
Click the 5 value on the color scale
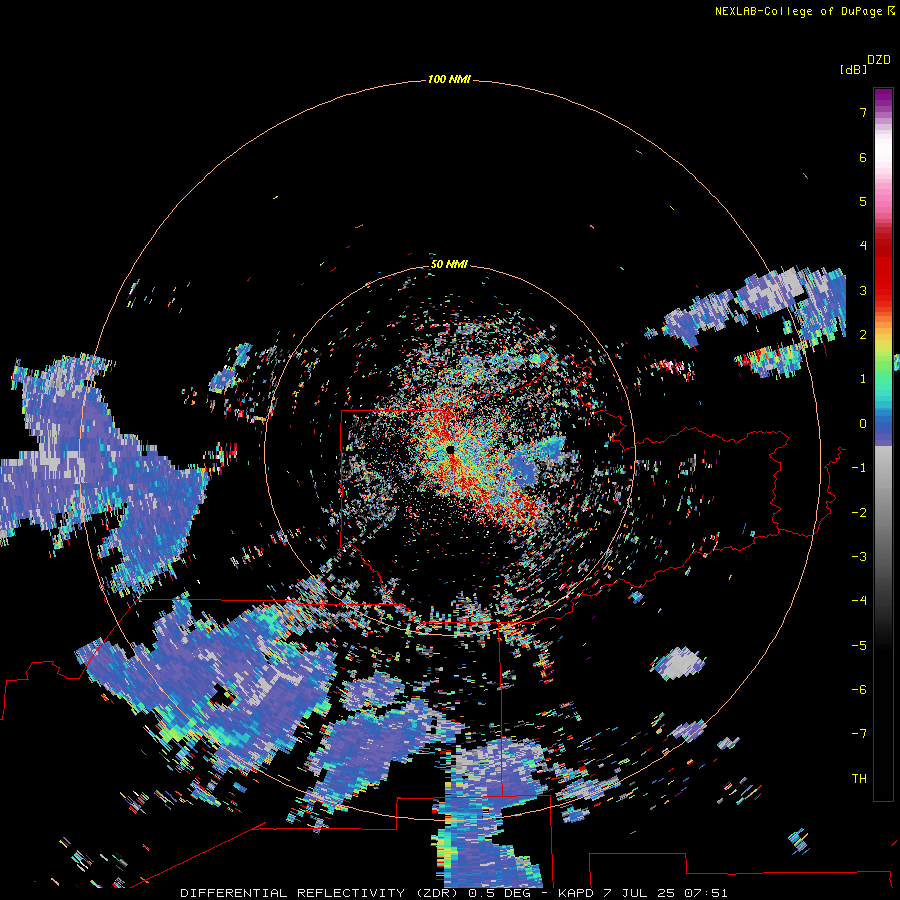[863, 201]
